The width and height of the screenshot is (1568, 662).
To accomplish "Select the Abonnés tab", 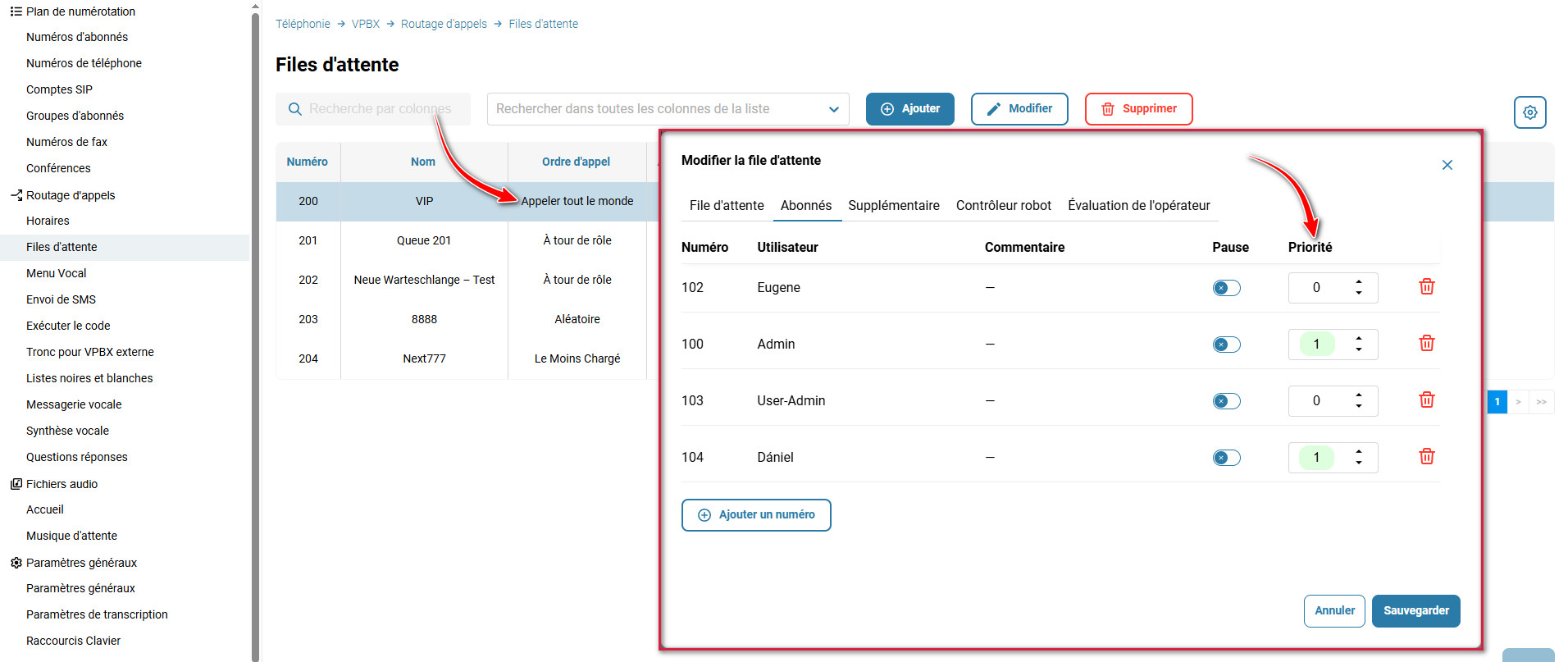I will click(806, 205).
